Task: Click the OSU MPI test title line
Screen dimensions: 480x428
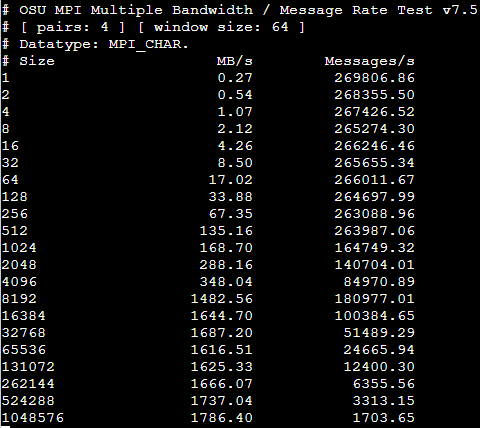Action: point(240,10)
